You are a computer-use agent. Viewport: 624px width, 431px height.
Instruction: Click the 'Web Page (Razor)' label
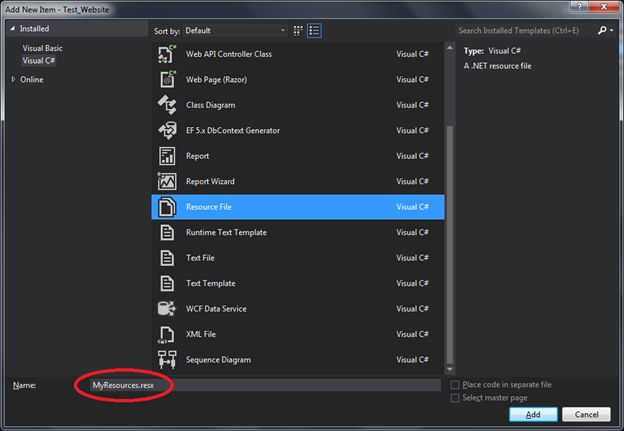tap(216, 80)
